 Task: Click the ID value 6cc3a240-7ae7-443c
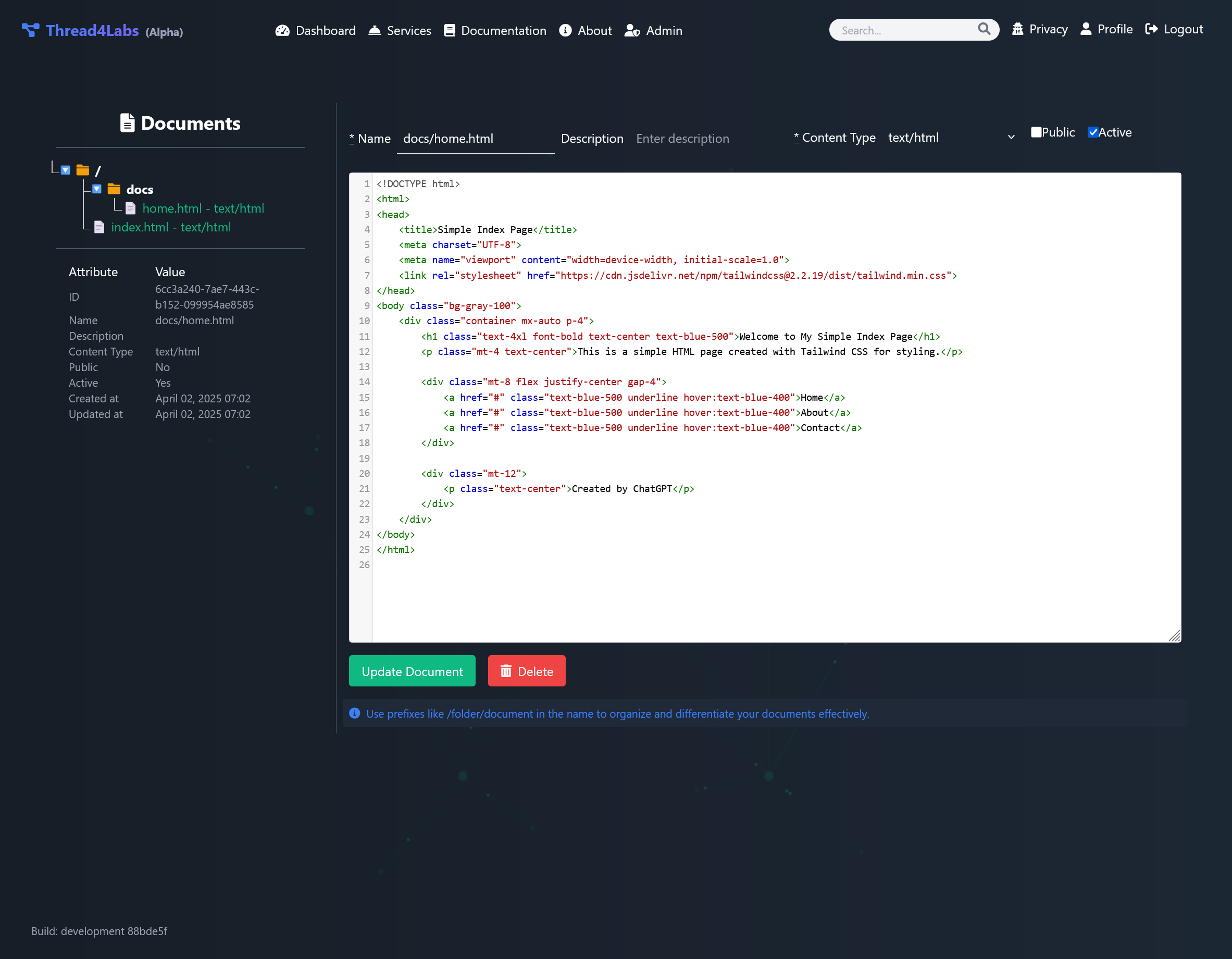(x=207, y=297)
